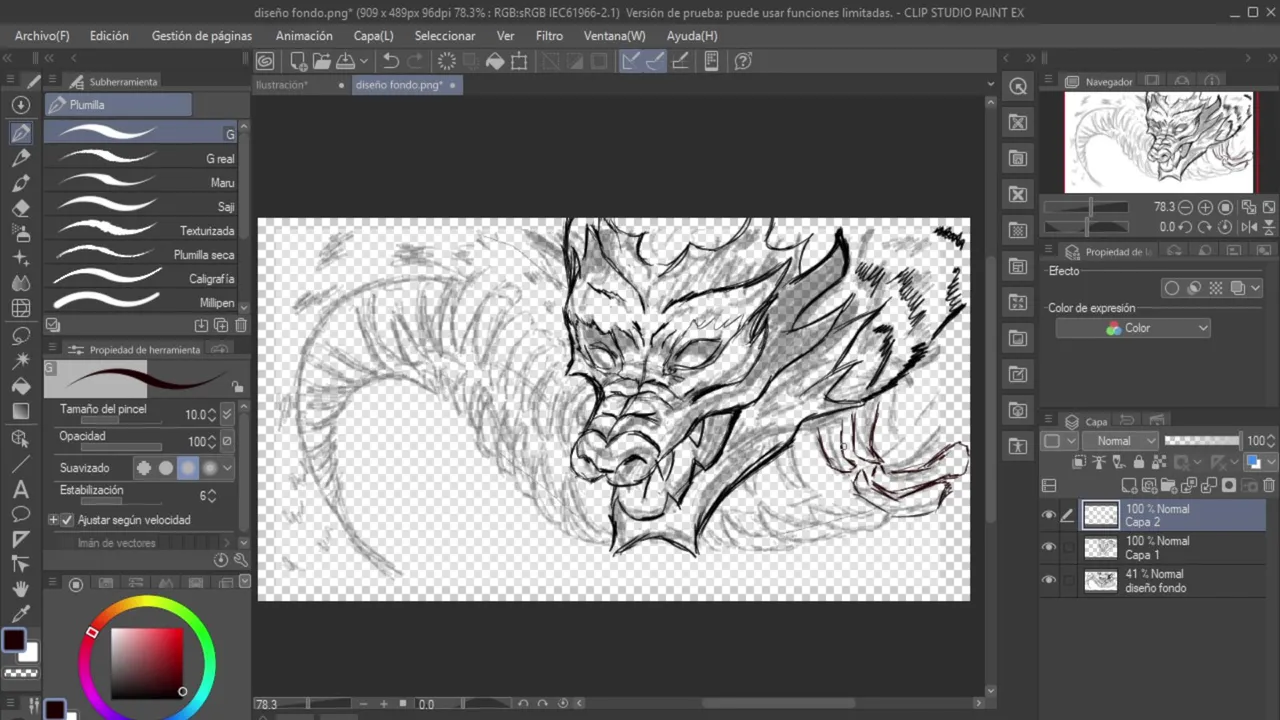1280x720 pixels.
Task: Hide Capa 1 layer with eye icon
Action: [1049, 548]
